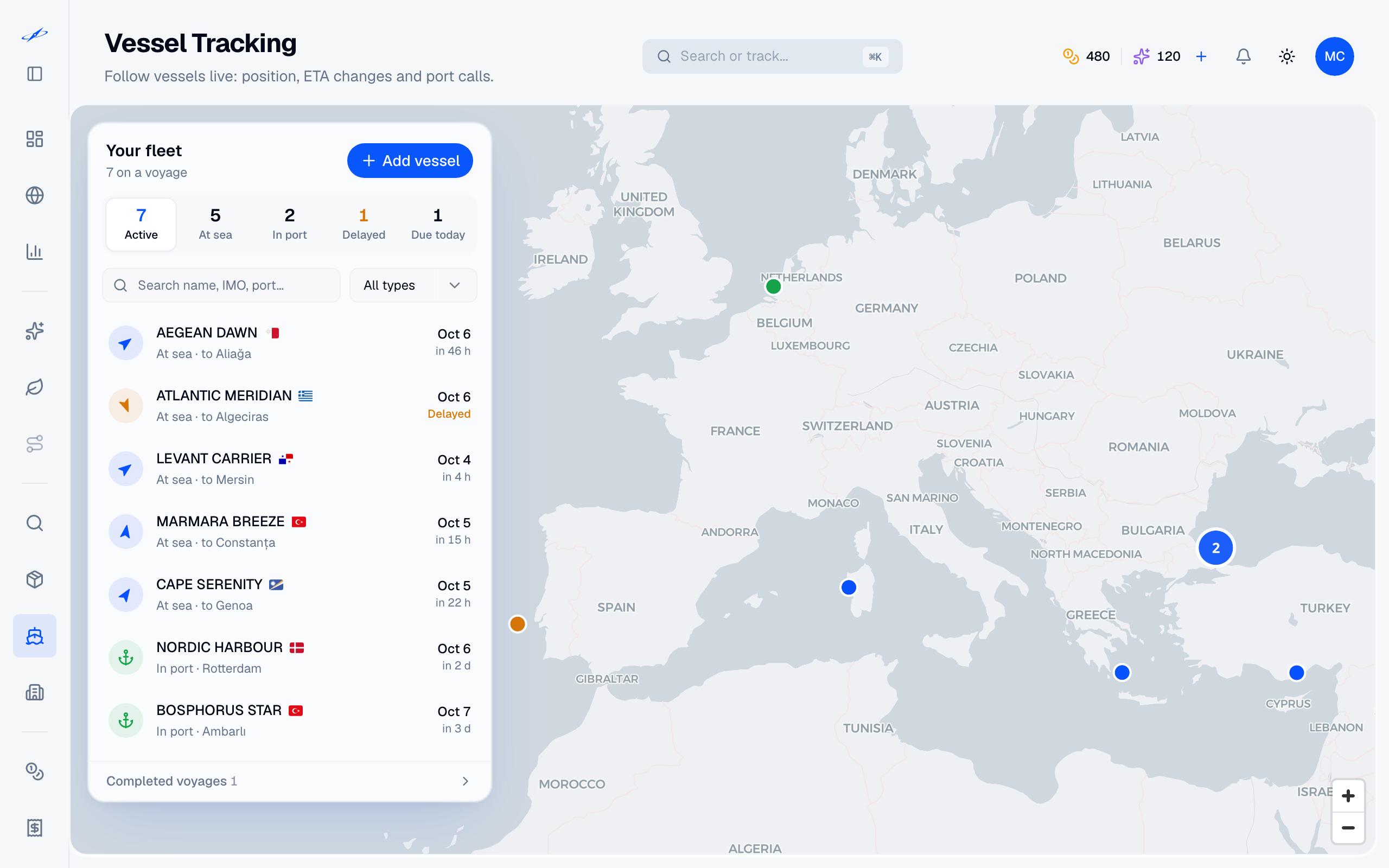The height and width of the screenshot is (868, 1389).
Task: Open the MARMARA BREEZE vessel row
Action: click(x=289, y=532)
